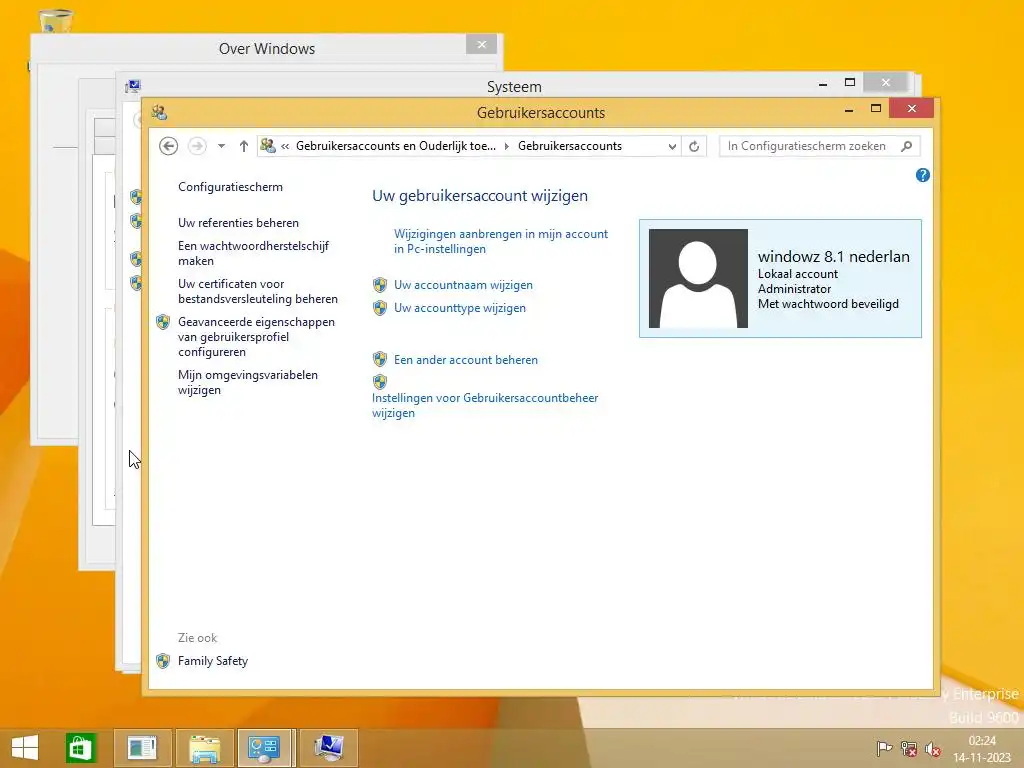Click the Control Panel taskbar button

[264, 748]
